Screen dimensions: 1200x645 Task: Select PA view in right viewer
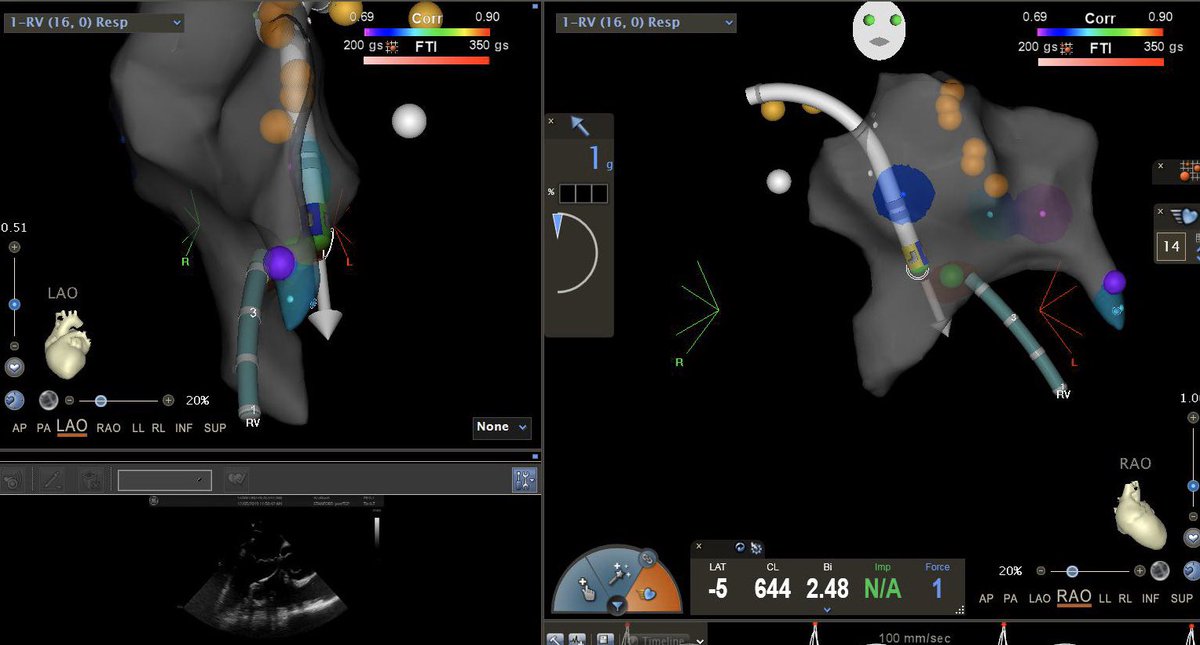pyautogui.click(x=1010, y=598)
